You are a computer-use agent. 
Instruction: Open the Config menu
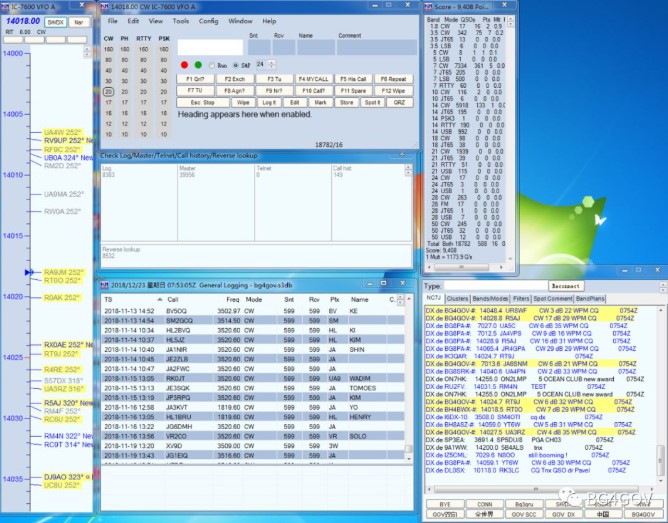[x=208, y=21]
